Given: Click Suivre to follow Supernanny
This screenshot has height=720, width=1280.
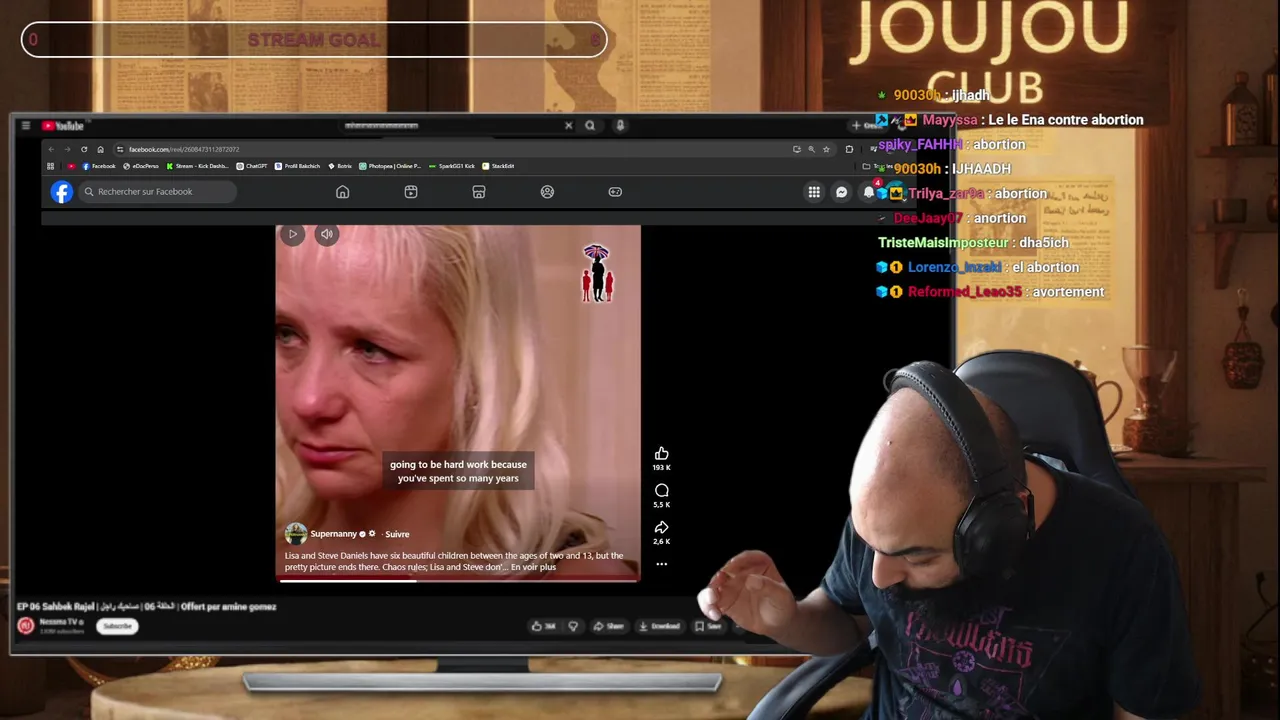Looking at the screenshot, I should 397,534.
